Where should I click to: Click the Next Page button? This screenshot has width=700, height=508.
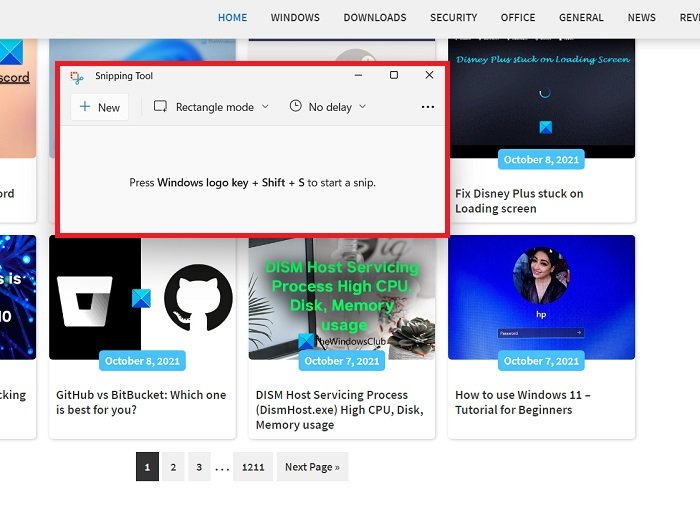coord(312,467)
